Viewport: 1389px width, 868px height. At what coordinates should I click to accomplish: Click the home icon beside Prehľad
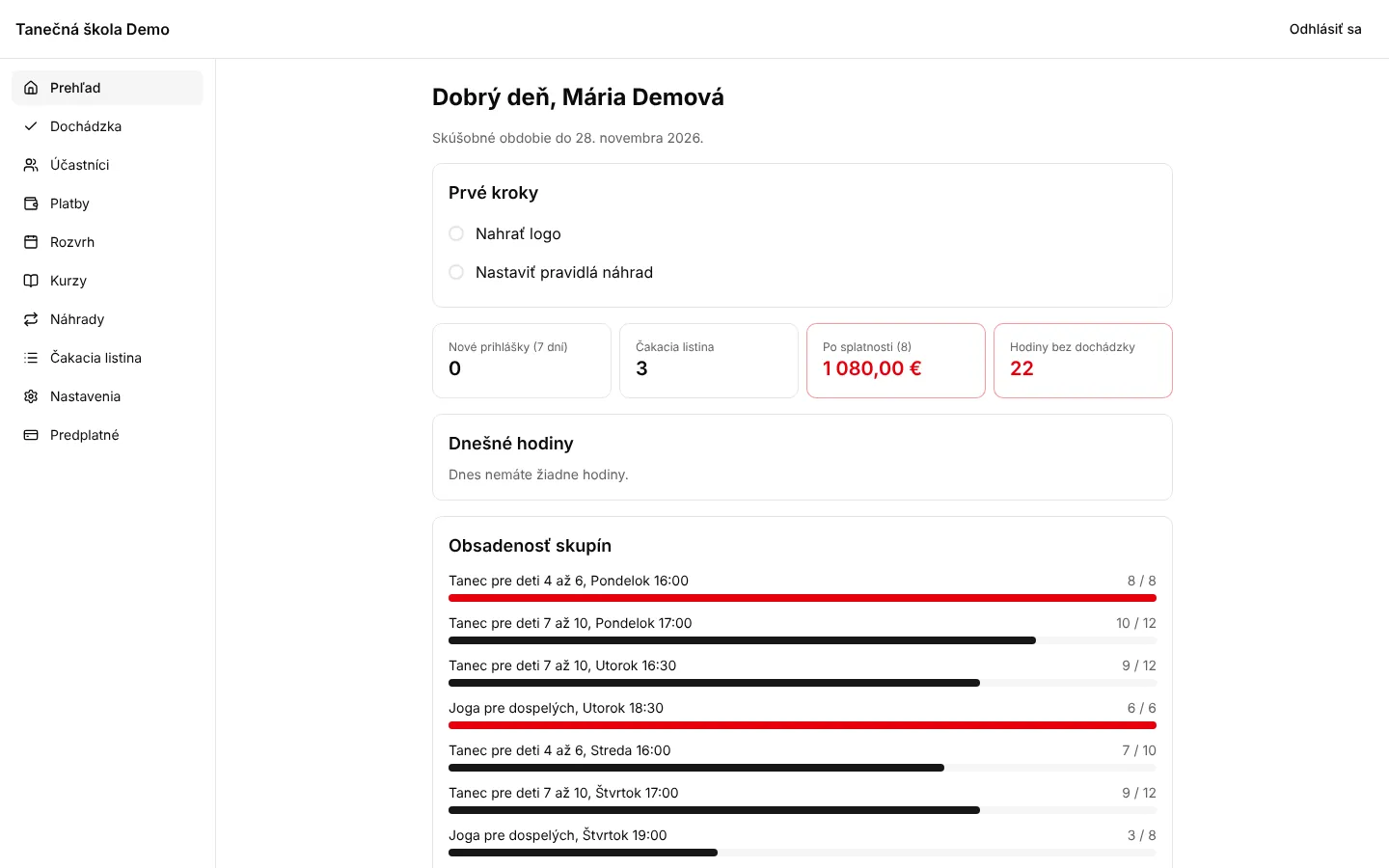tap(31, 88)
